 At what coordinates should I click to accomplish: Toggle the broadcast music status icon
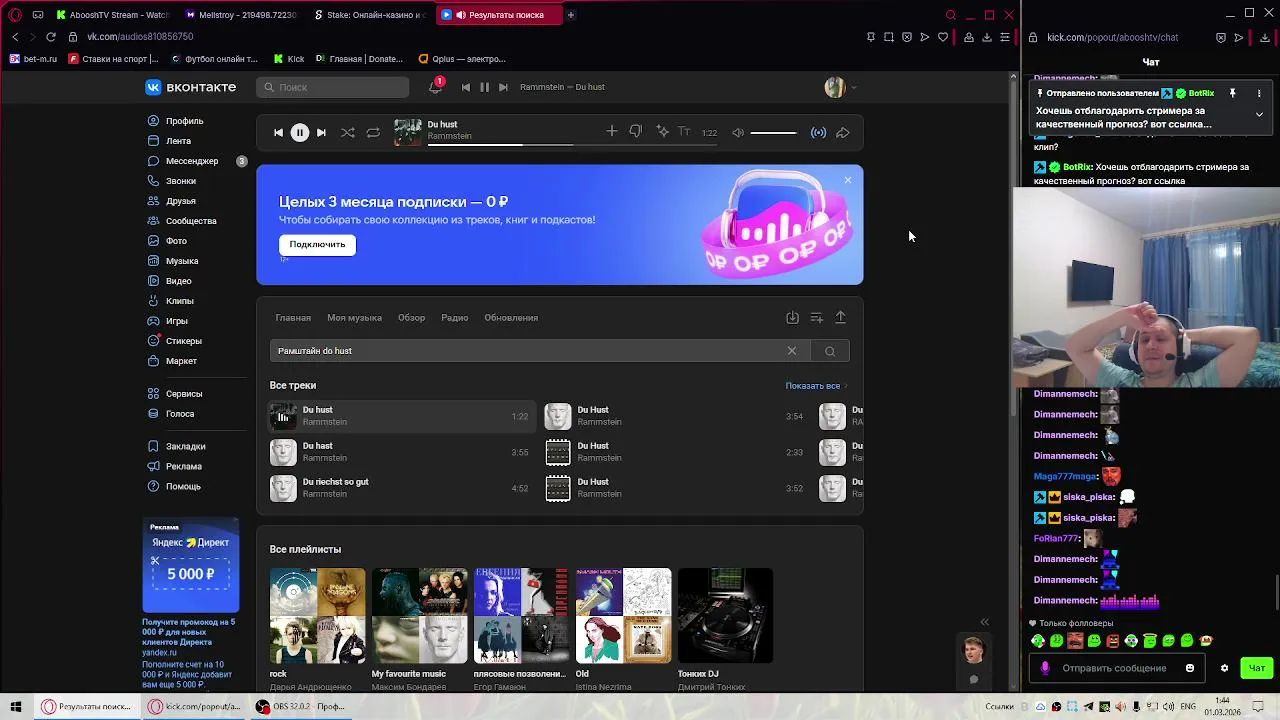818,132
